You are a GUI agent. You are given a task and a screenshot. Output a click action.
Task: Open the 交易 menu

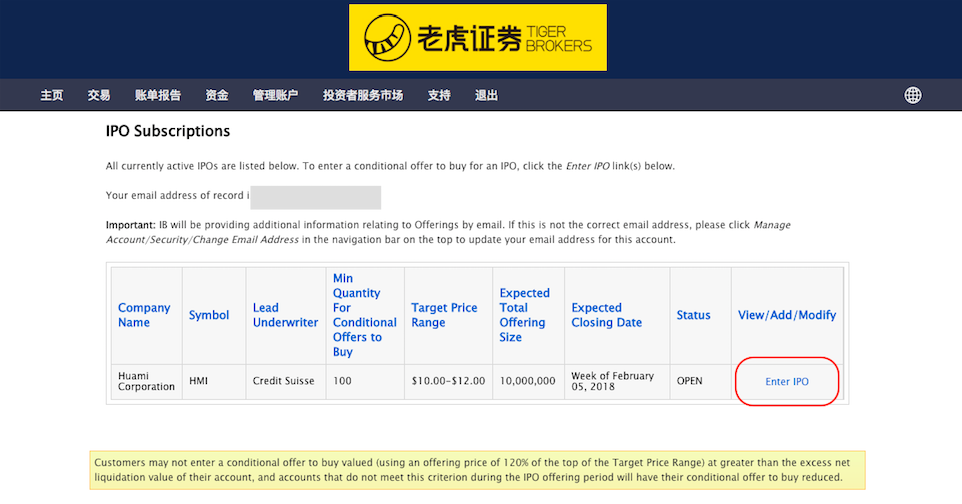99,95
